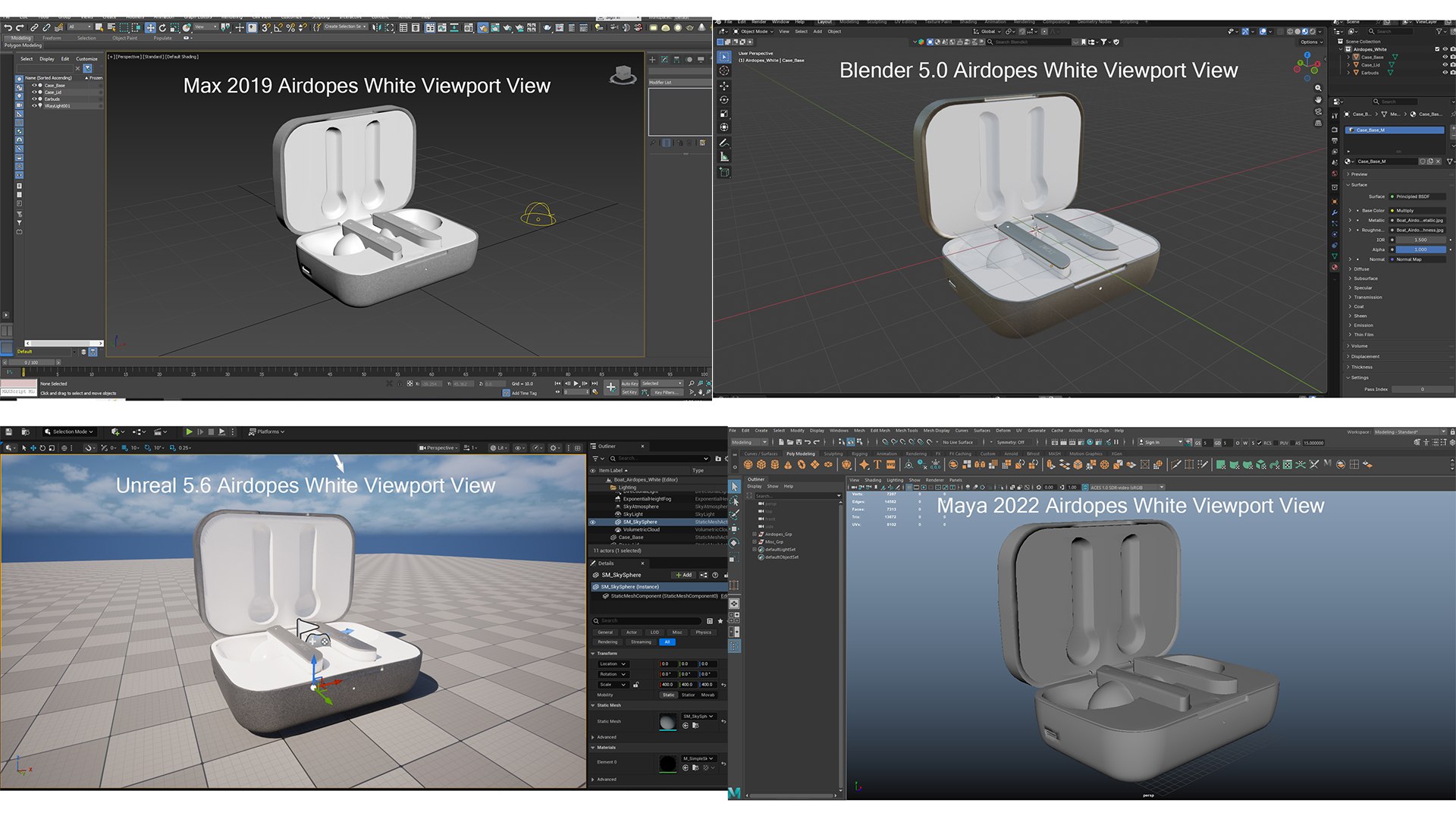Viewport: 1456px width, 819px height.
Task: Click the text T icon on Maya shelf
Action: 877,464
